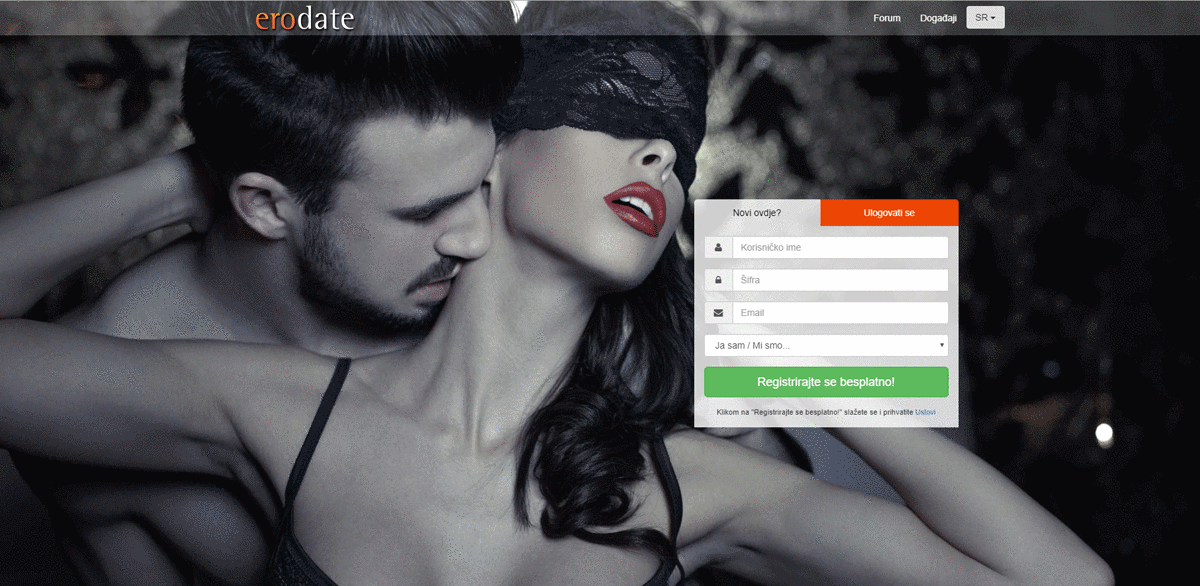Click the SR language selector button
The image size is (1200, 586).
tap(983, 17)
